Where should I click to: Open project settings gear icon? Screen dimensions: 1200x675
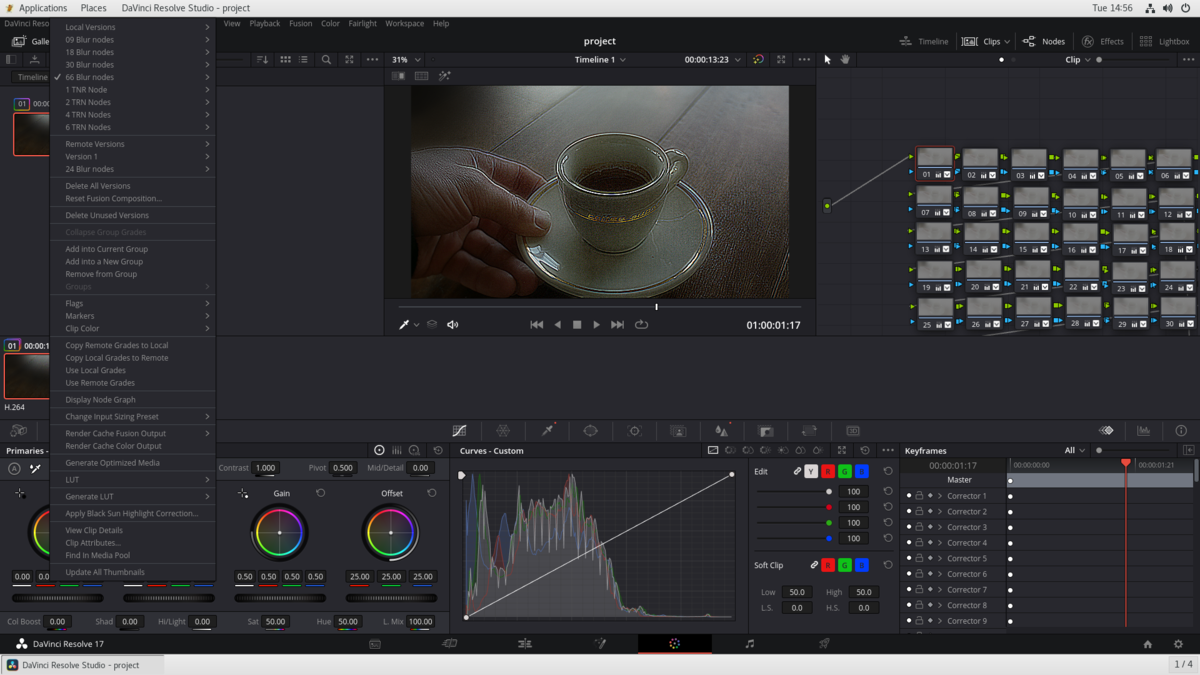(x=1178, y=644)
